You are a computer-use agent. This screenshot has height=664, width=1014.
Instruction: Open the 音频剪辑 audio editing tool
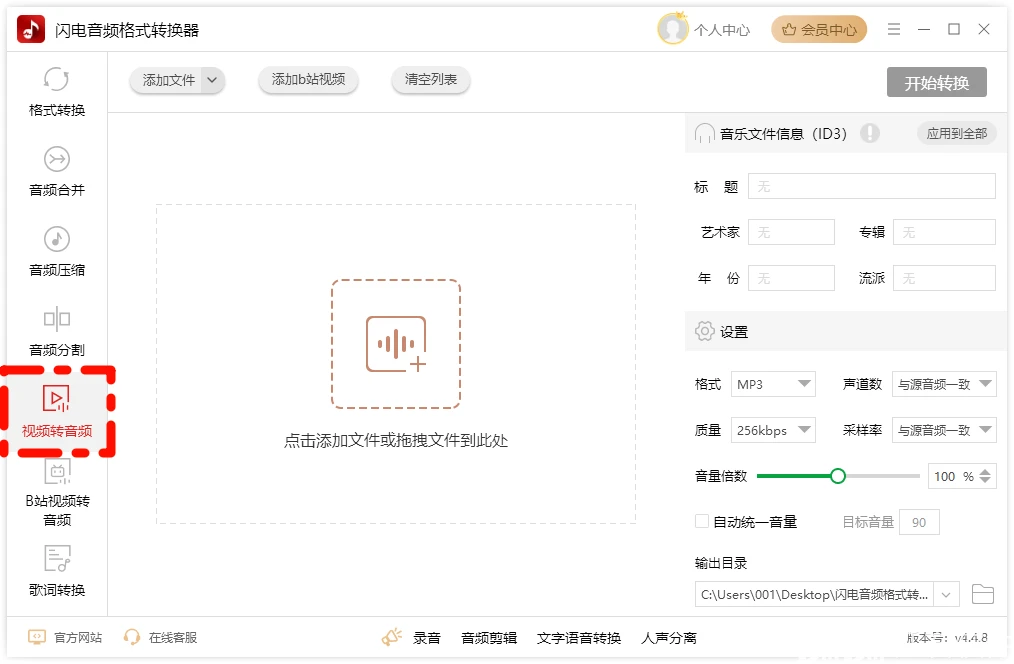[x=489, y=638]
